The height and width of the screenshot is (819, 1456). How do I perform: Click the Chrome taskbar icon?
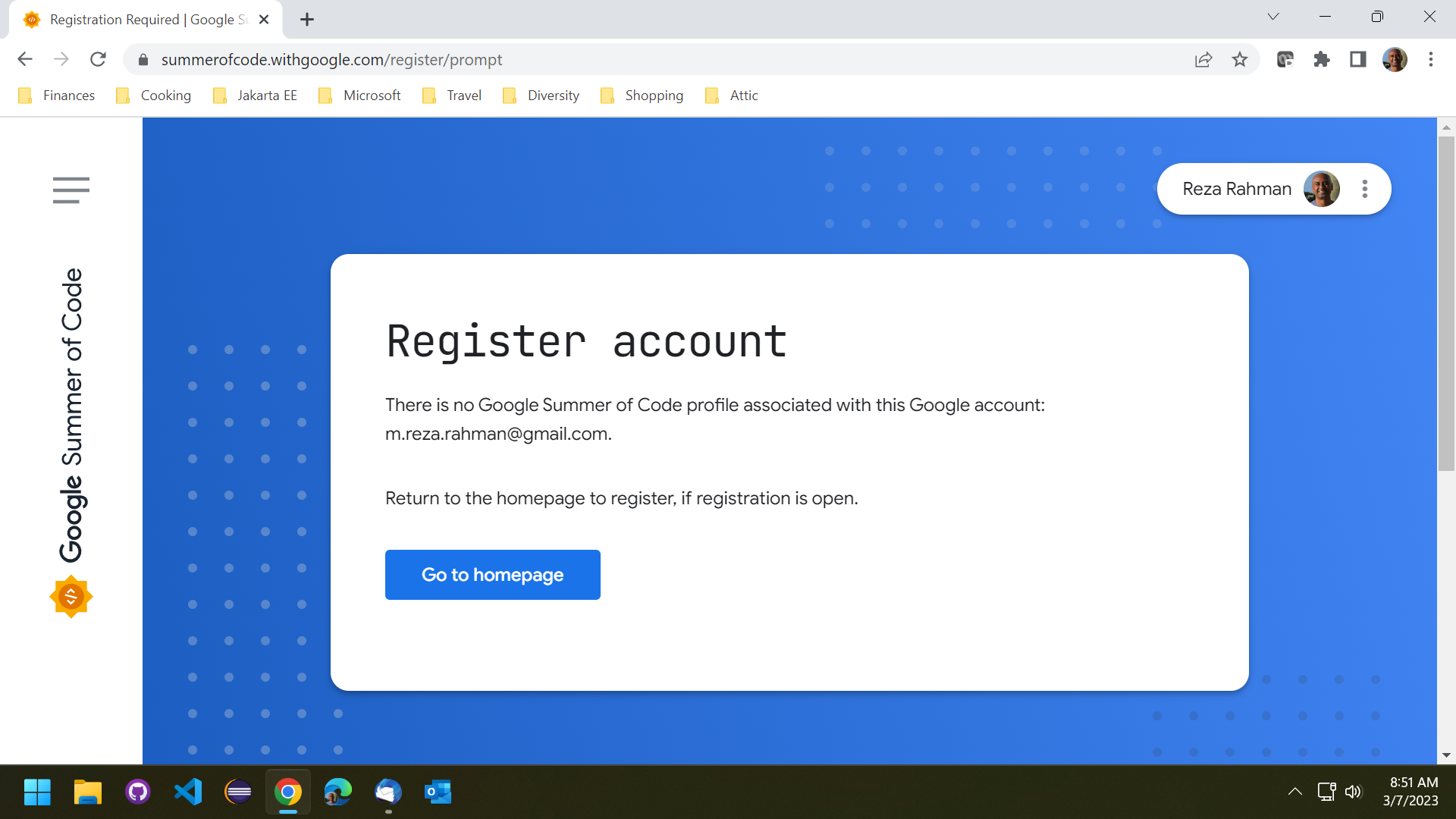pyautogui.click(x=288, y=792)
